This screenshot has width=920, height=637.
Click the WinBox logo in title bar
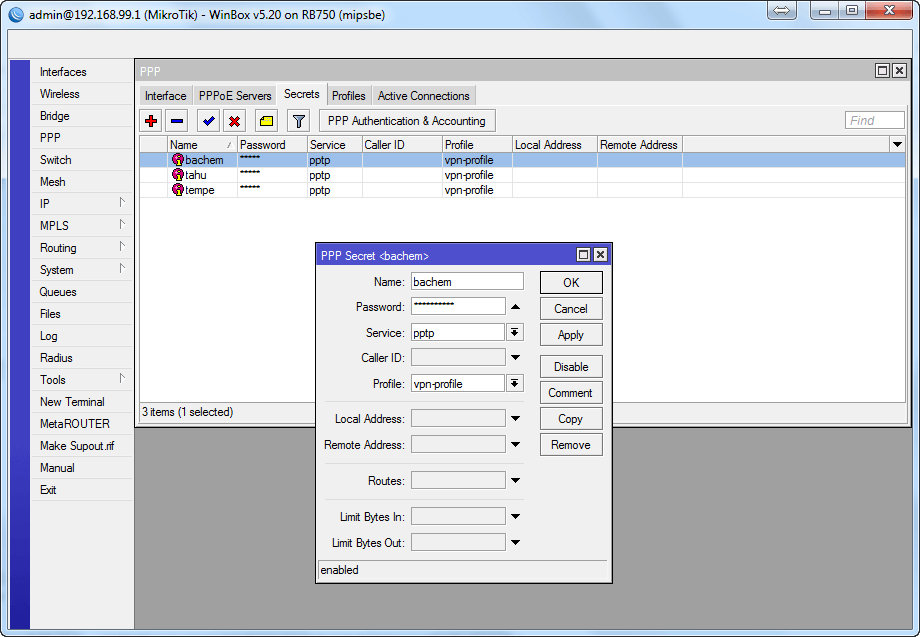point(16,15)
